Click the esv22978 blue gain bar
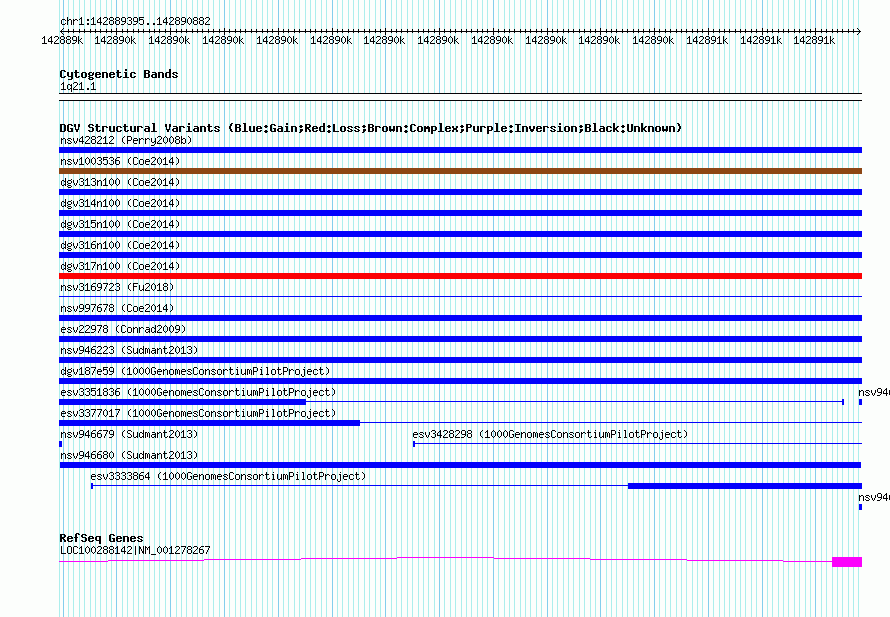The image size is (890, 617). 460,339
